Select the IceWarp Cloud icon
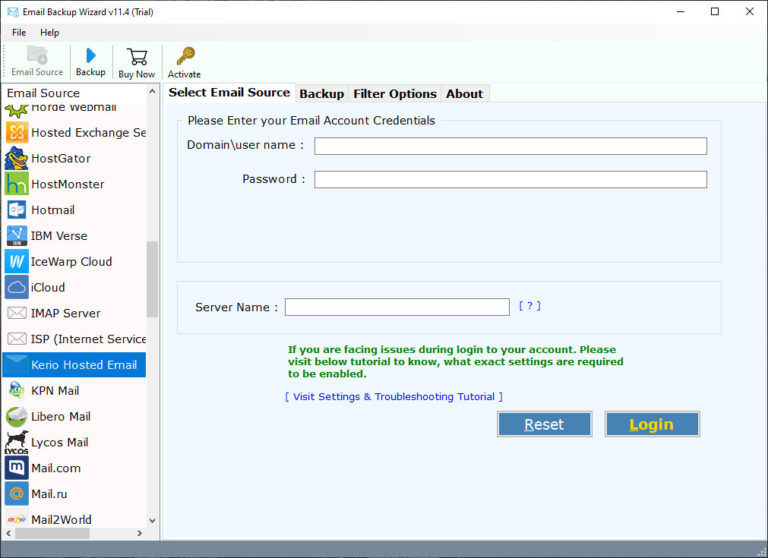 17,262
